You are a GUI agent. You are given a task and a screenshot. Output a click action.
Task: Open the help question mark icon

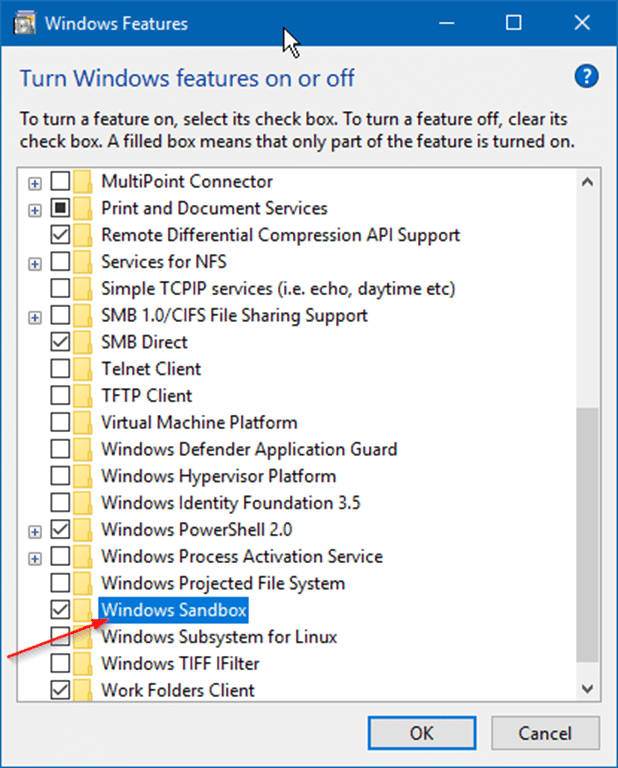586,76
